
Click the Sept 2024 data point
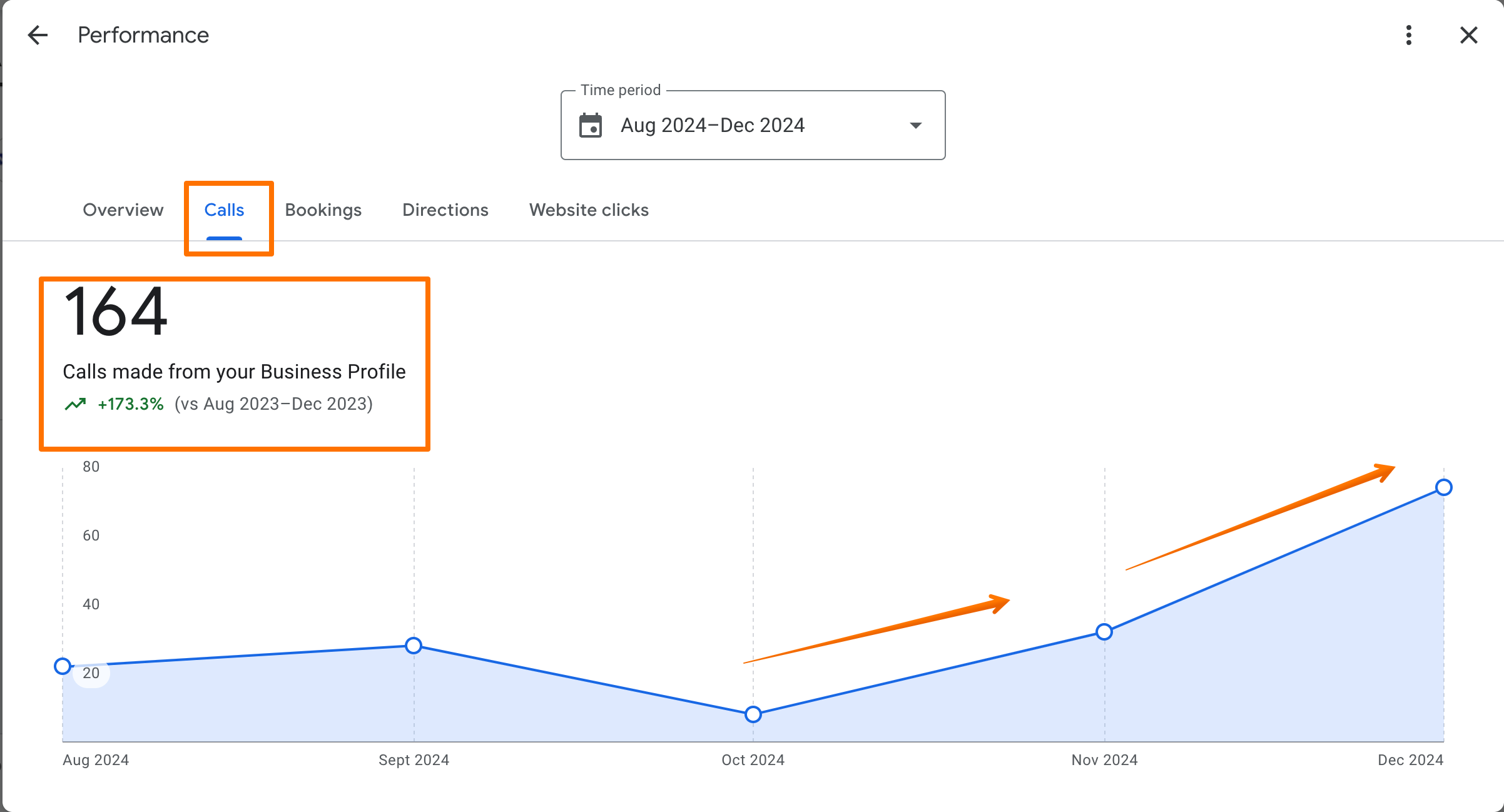click(x=414, y=646)
